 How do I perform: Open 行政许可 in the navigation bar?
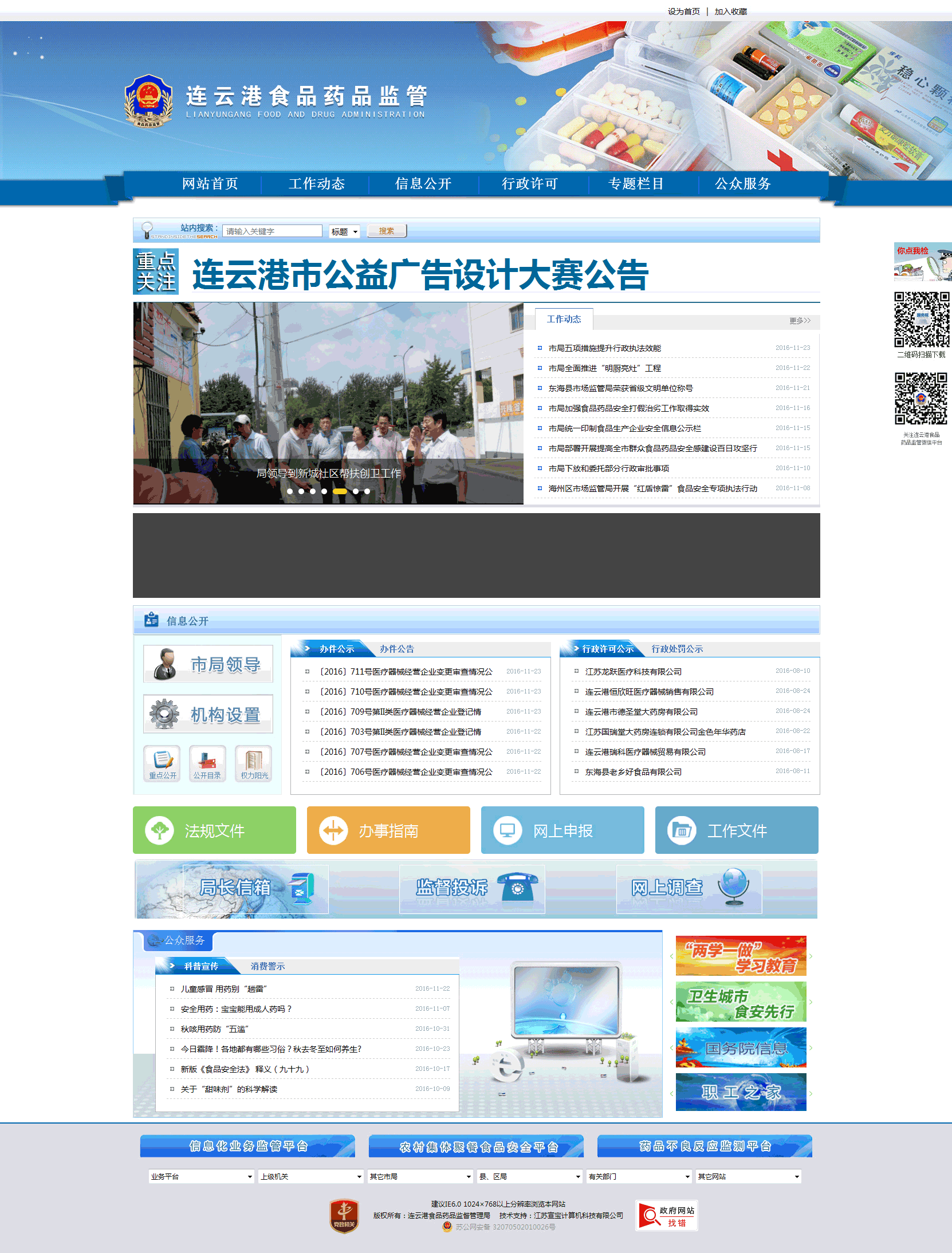pos(530,184)
